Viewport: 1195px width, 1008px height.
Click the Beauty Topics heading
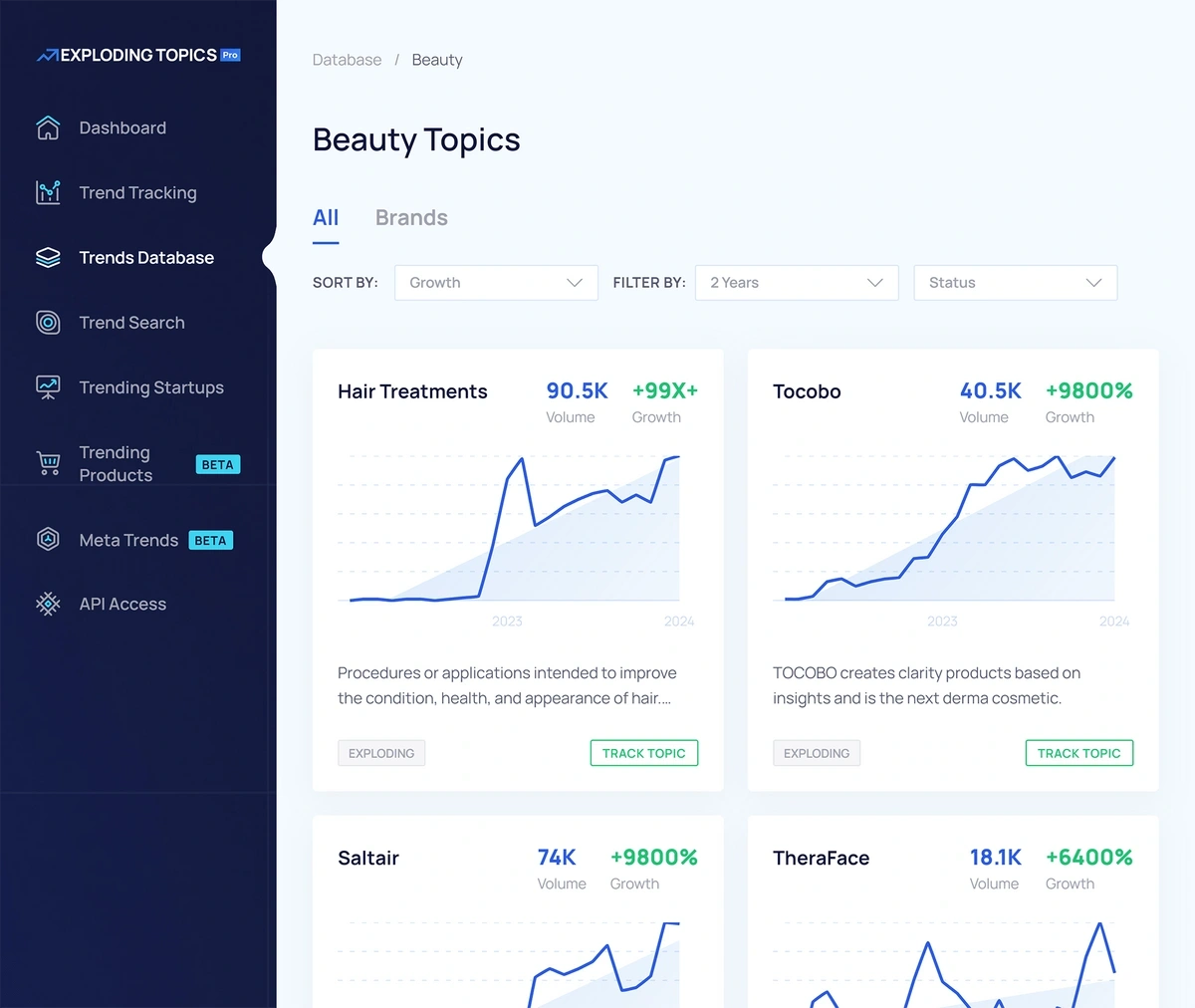tap(416, 139)
